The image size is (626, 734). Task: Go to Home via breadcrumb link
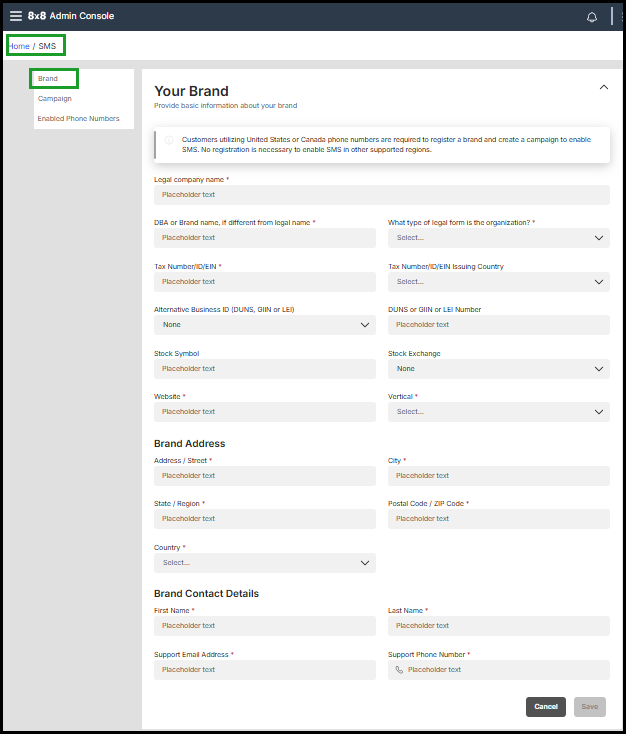click(19, 46)
